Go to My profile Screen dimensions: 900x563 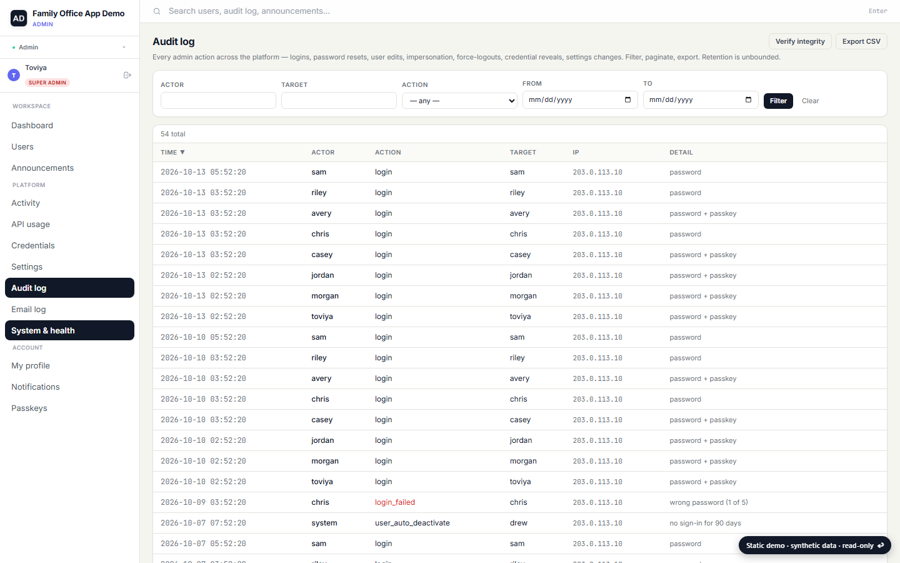[69, 366]
